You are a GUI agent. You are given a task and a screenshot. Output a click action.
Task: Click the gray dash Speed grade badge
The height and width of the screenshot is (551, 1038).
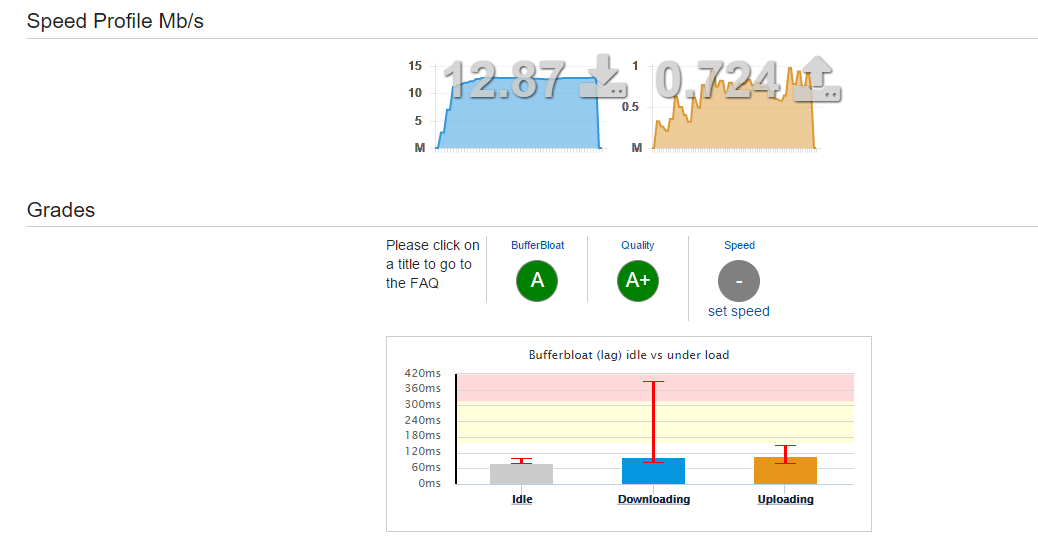tap(739, 281)
